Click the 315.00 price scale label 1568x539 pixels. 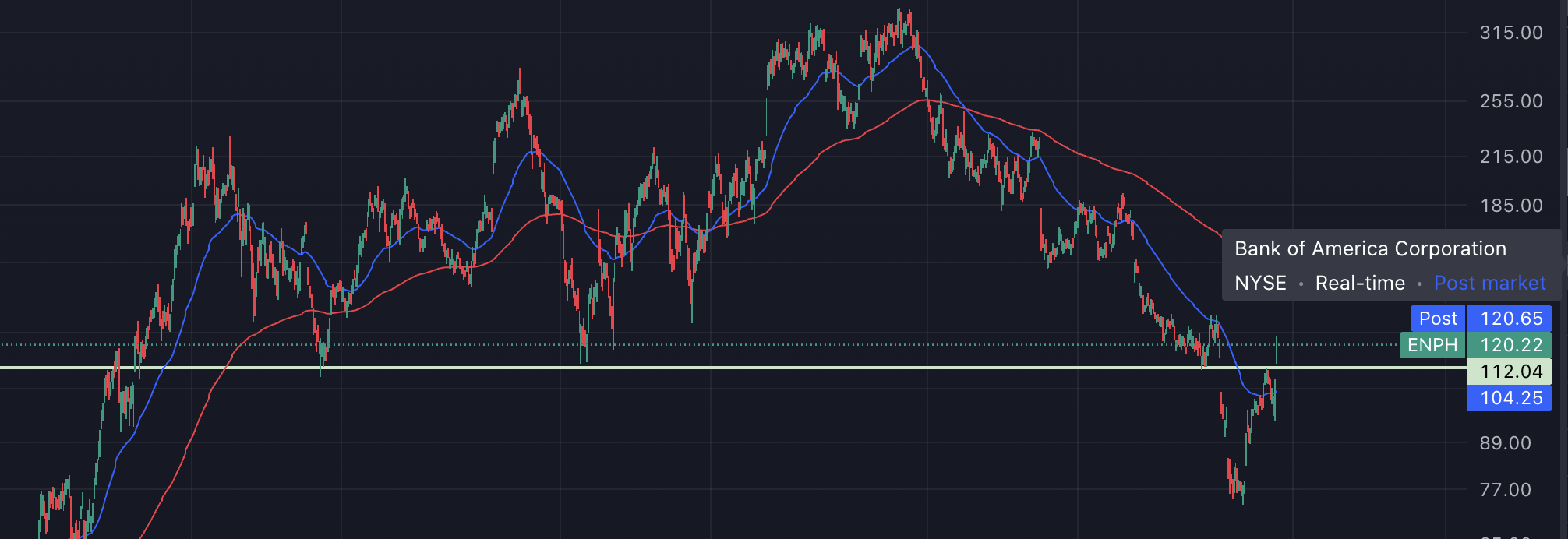[x=1511, y=33]
